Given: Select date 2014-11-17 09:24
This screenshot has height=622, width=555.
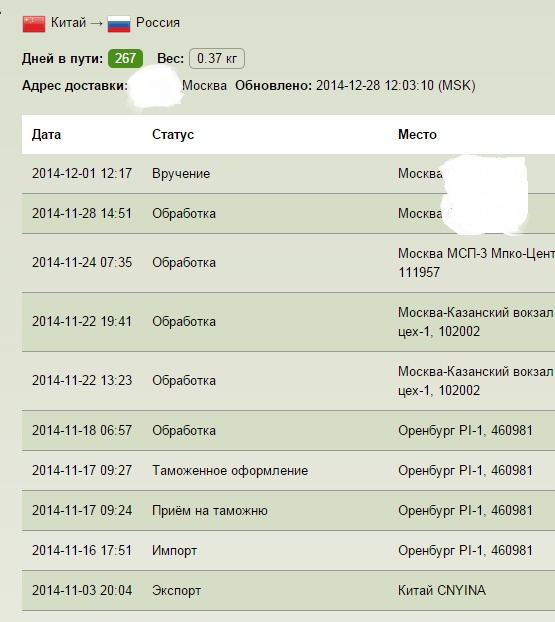Looking at the screenshot, I should tap(82, 511).
